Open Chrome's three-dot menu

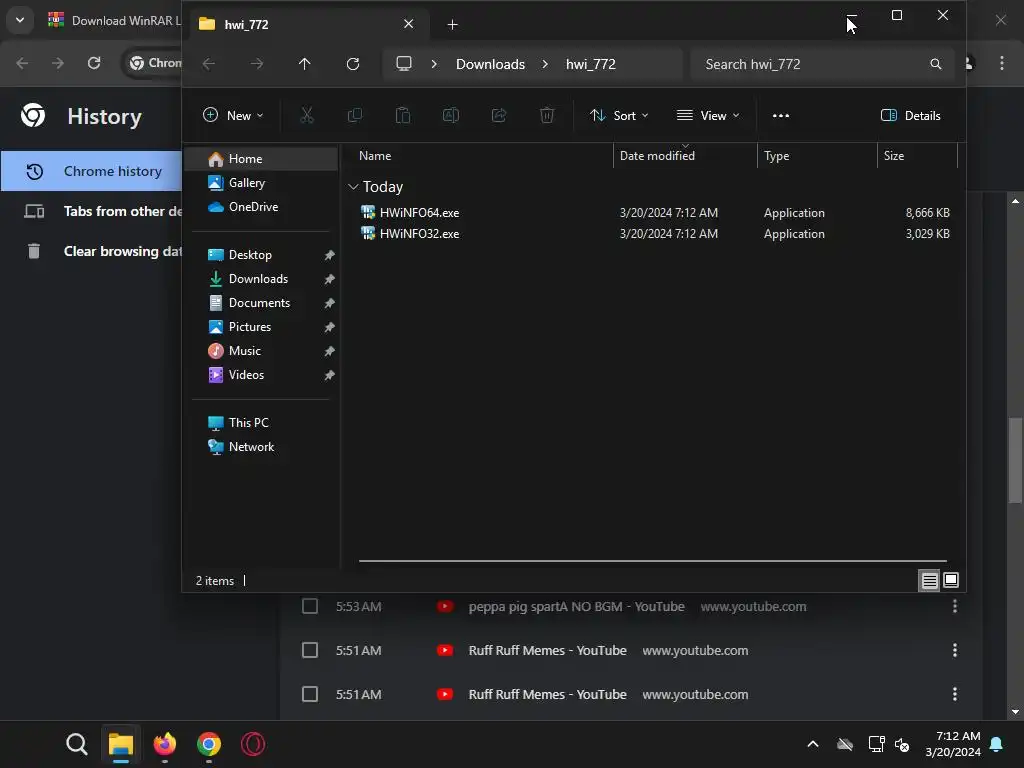pos(1002,63)
